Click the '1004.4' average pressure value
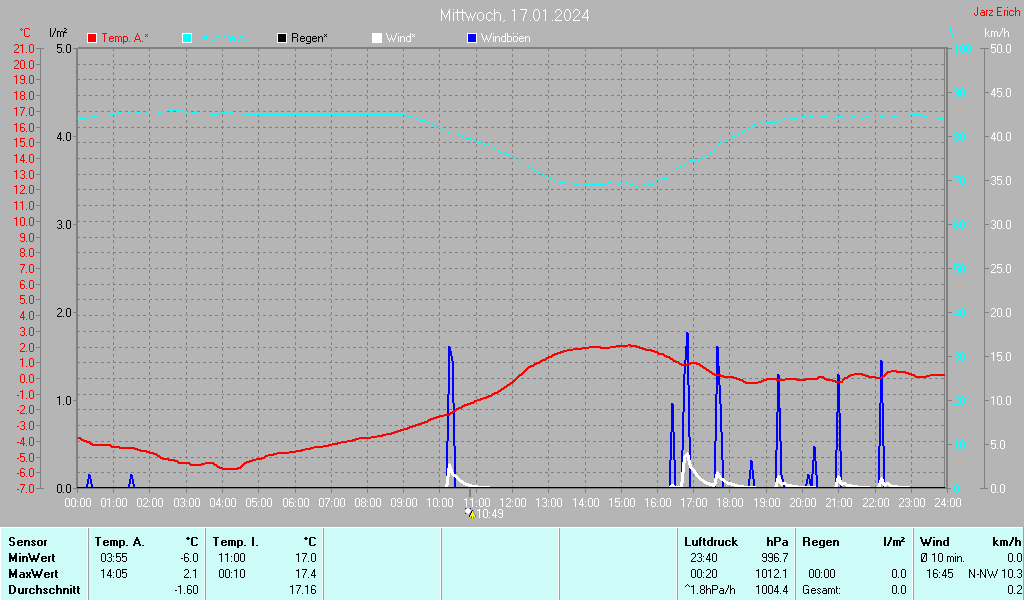The image size is (1024, 600). point(772,590)
